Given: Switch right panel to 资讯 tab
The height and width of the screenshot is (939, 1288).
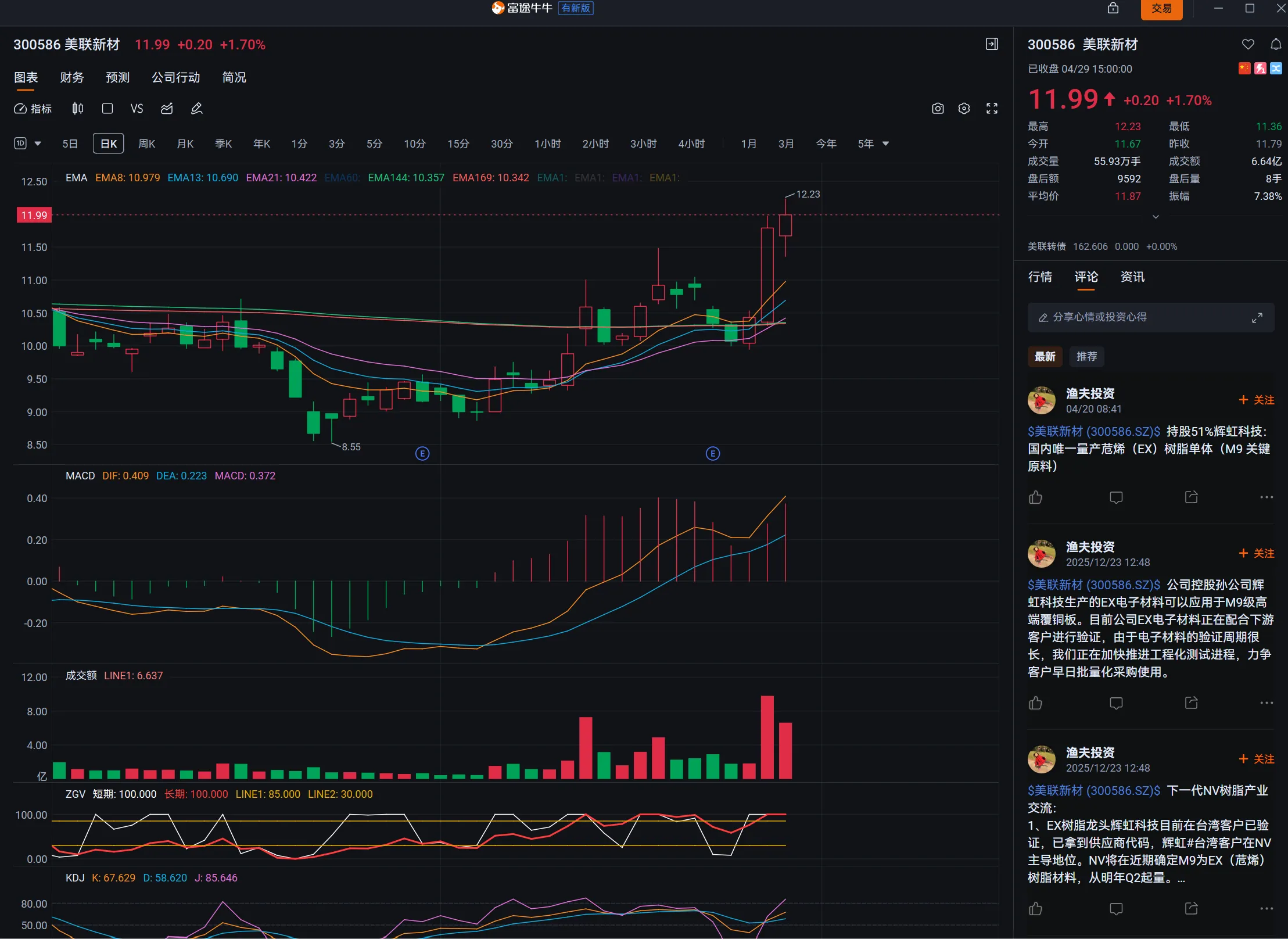Looking at the screenshot, I should click(1132, 277).
